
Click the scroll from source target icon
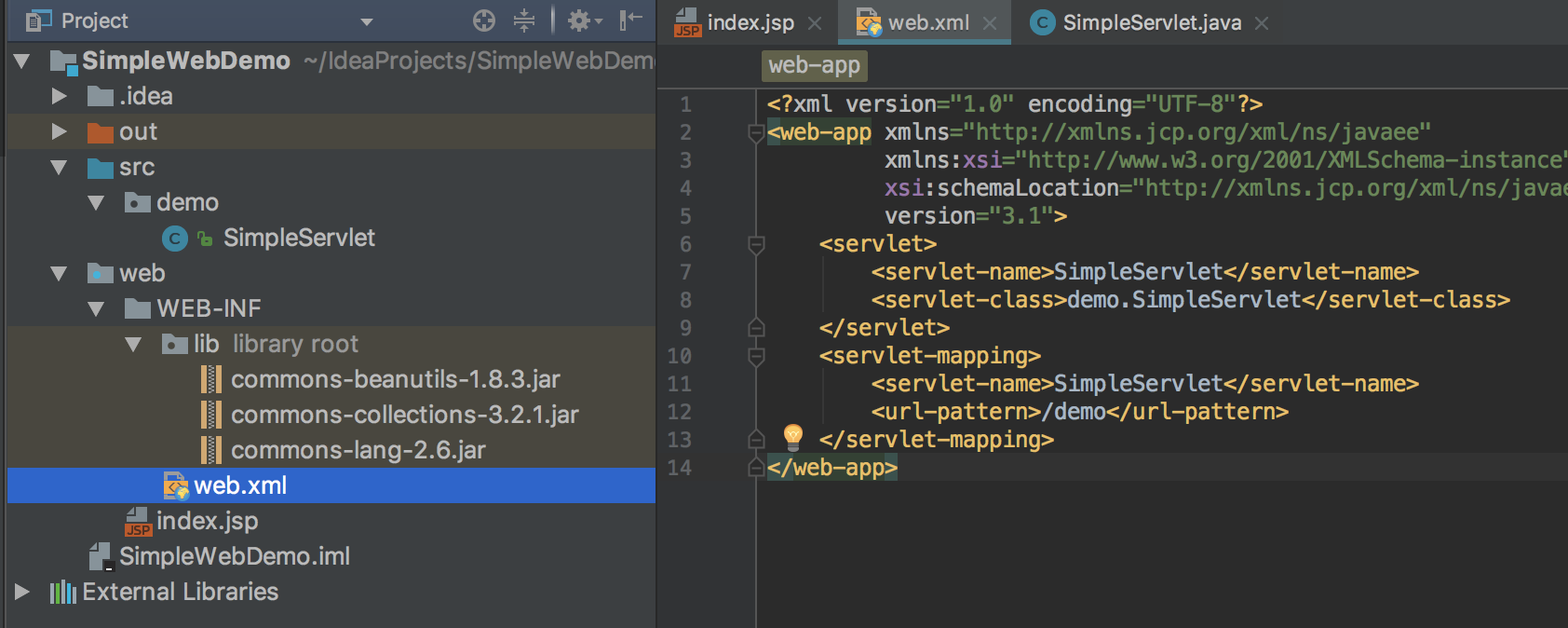(x=484, y=20)
